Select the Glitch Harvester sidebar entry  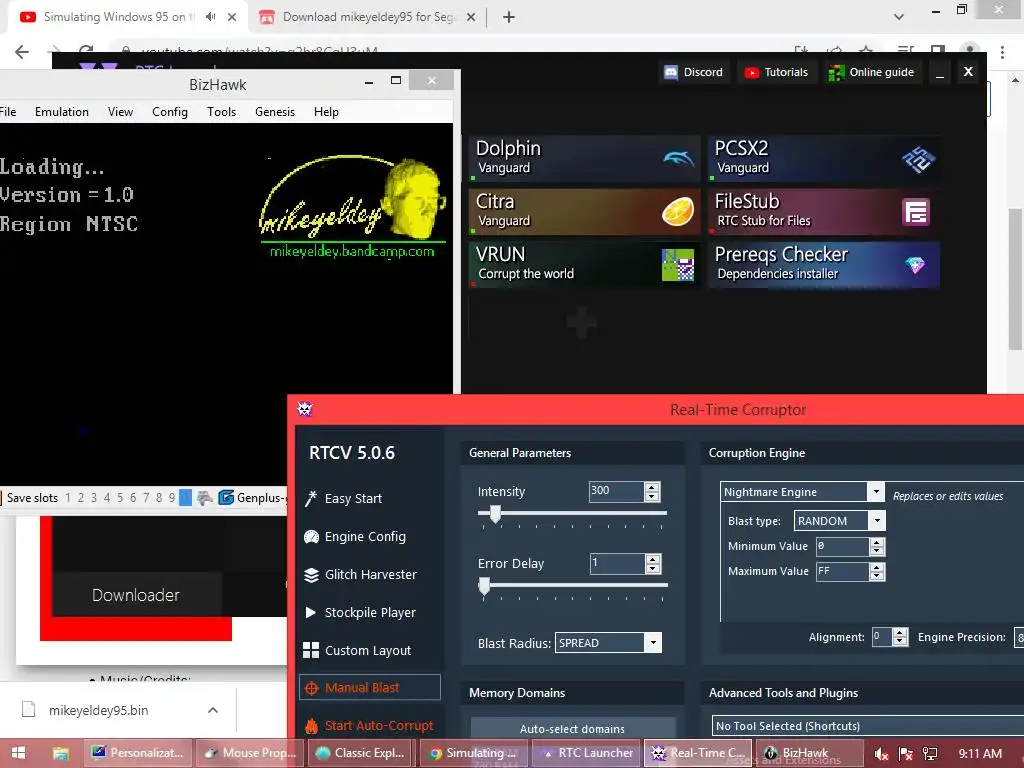point(370,575)
